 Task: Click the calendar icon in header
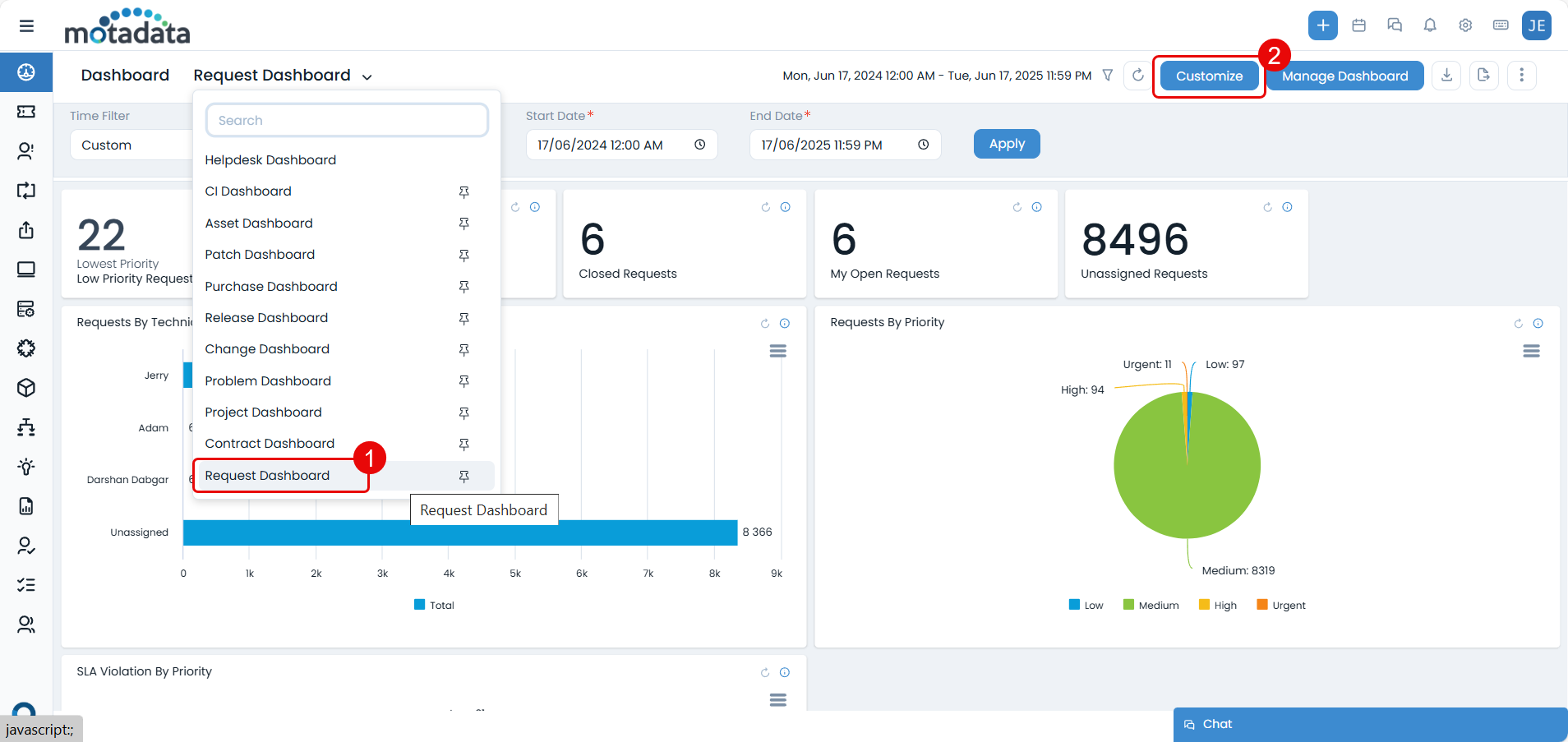coord(1359,25)
